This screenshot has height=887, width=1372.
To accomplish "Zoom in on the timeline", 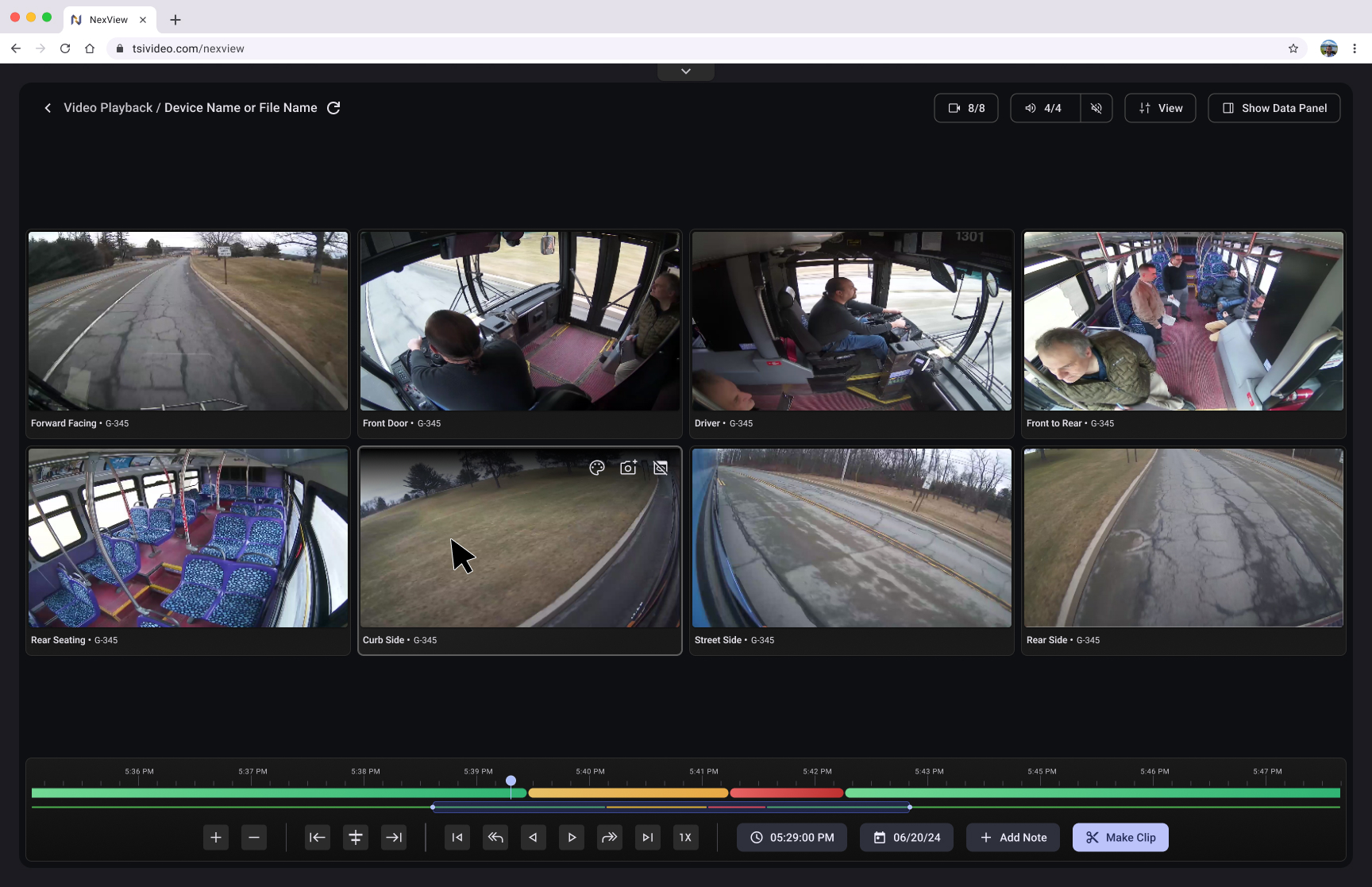I will (x=216, y=837).
